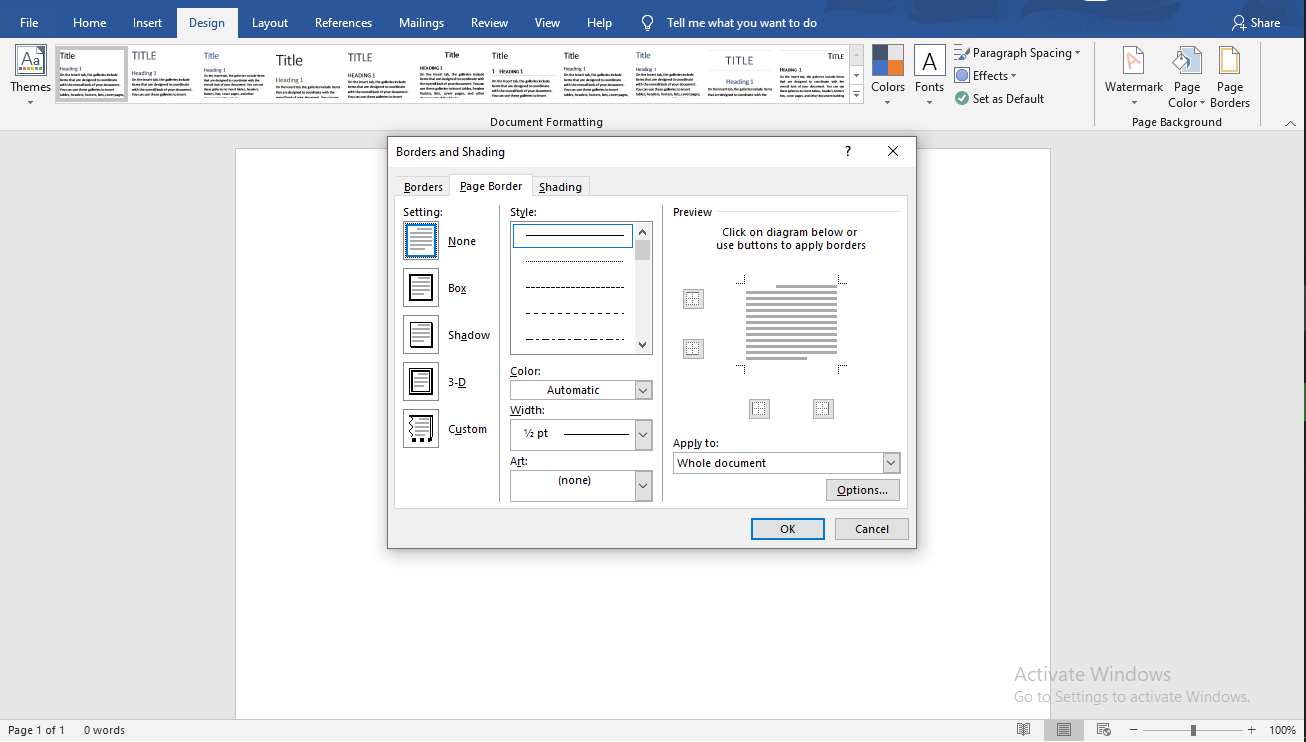1306x742 pixels.
Task: Toggle the top border preview button
Action: [x=693, y=299]
